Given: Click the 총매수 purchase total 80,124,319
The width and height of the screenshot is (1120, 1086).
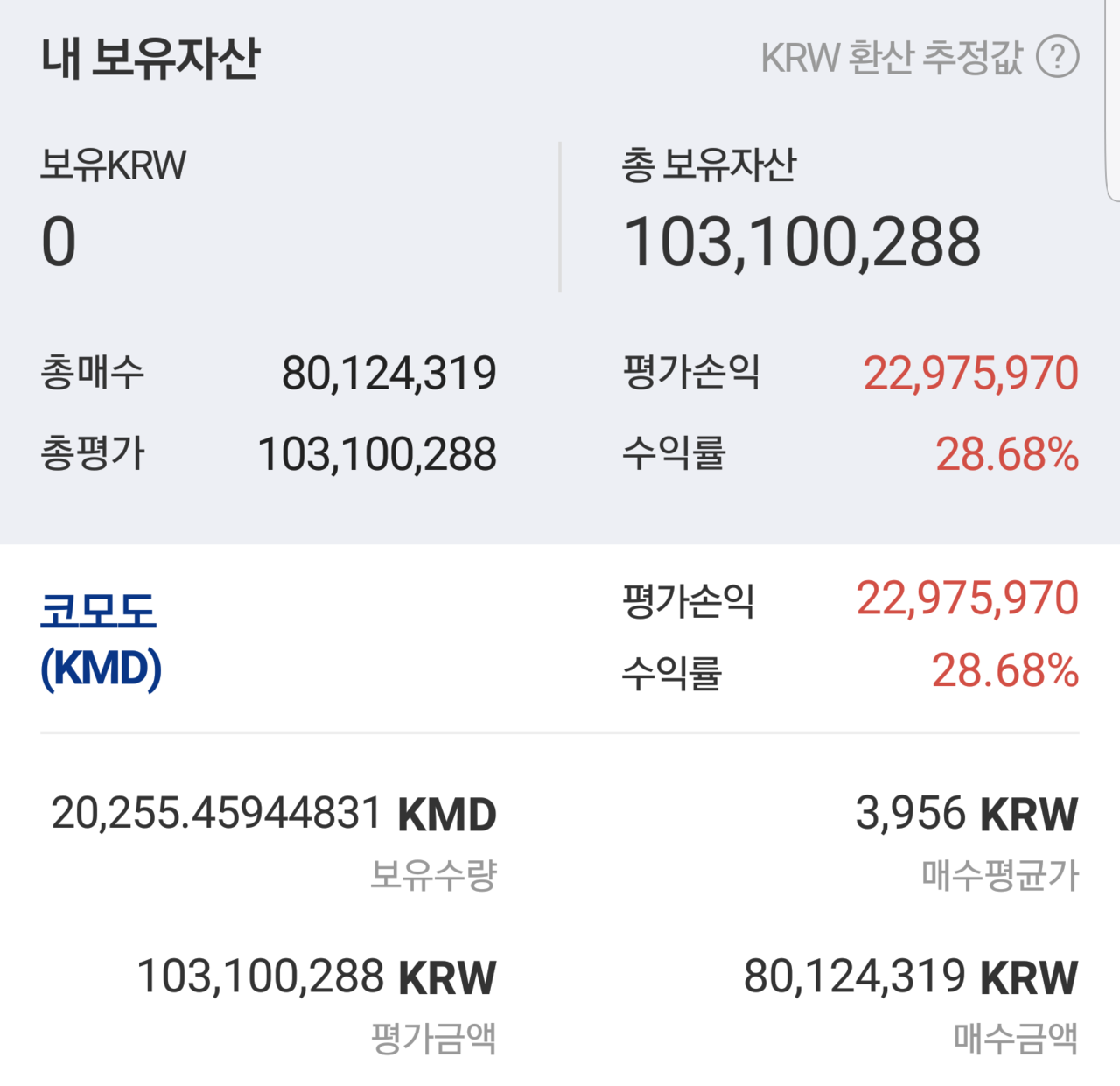Looking at the screenshot, I should (x=389, y=371).
